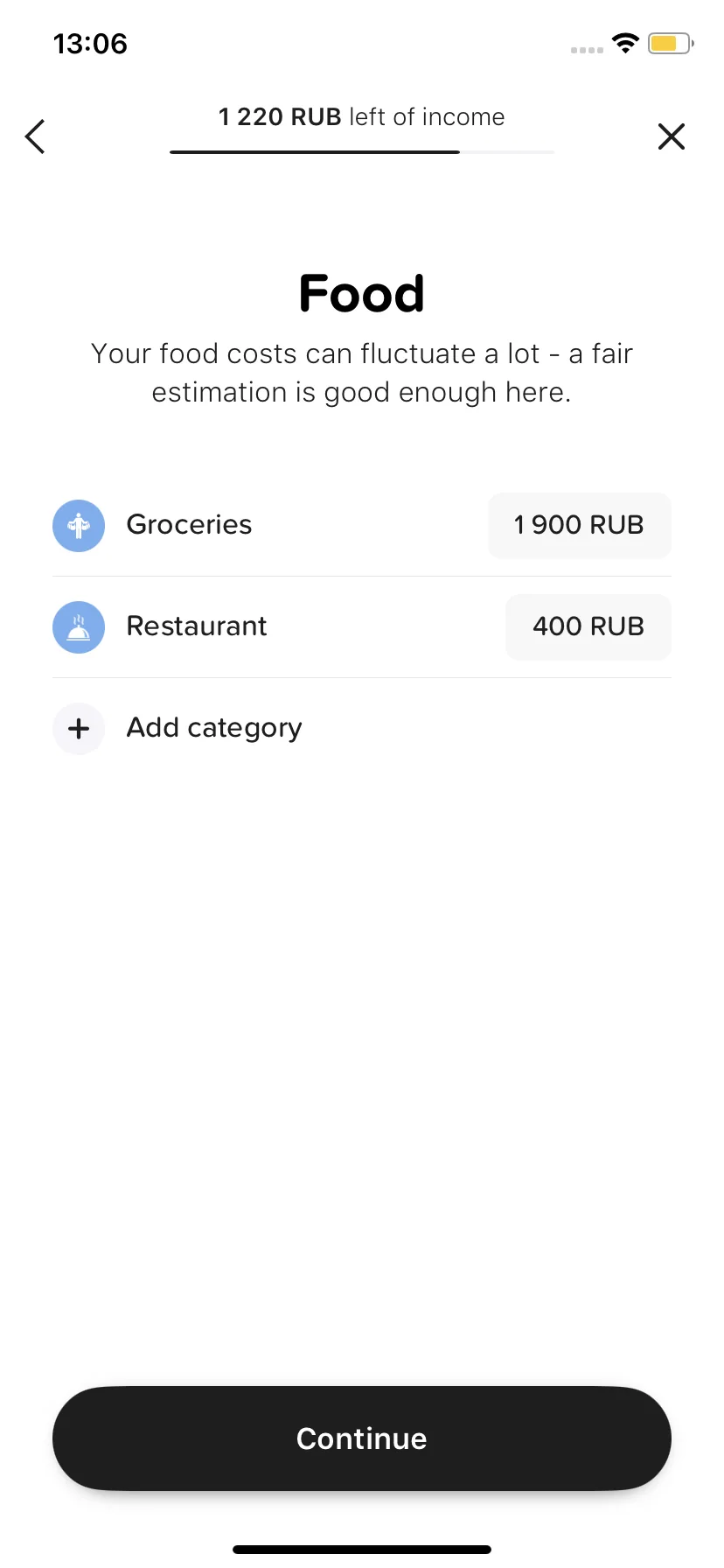Tap the back arrow icon
Screen dimensions: 724x1568
[x=35, y=136]
